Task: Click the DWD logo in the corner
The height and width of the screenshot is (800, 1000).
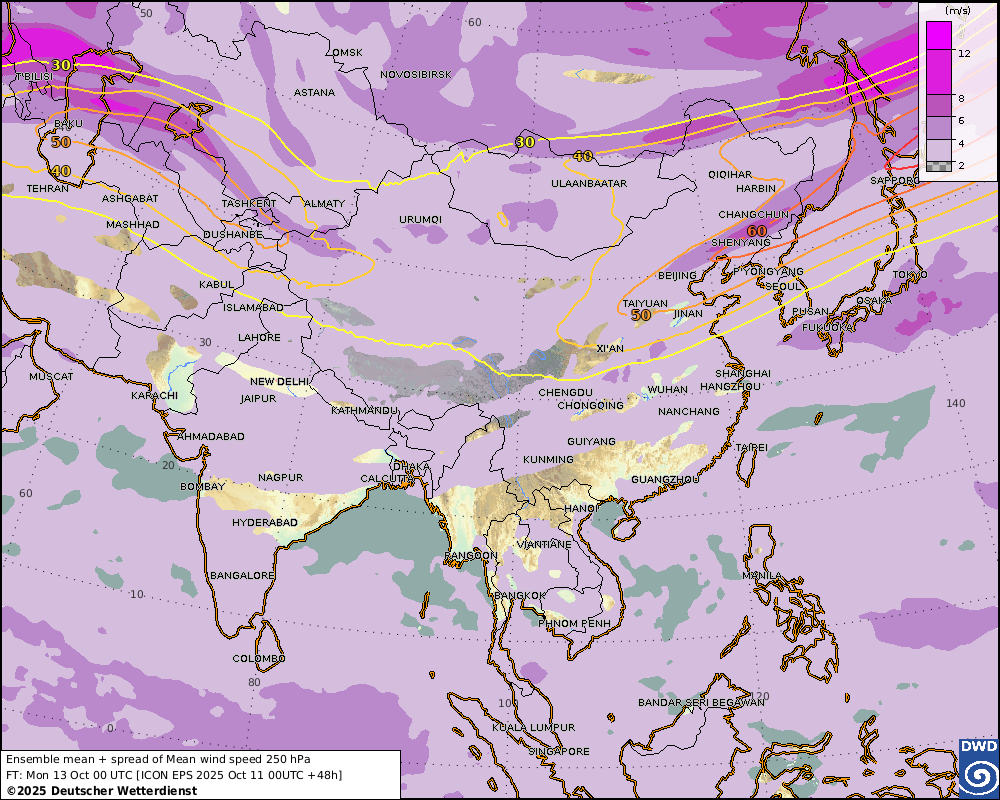Action: [978, 768]
